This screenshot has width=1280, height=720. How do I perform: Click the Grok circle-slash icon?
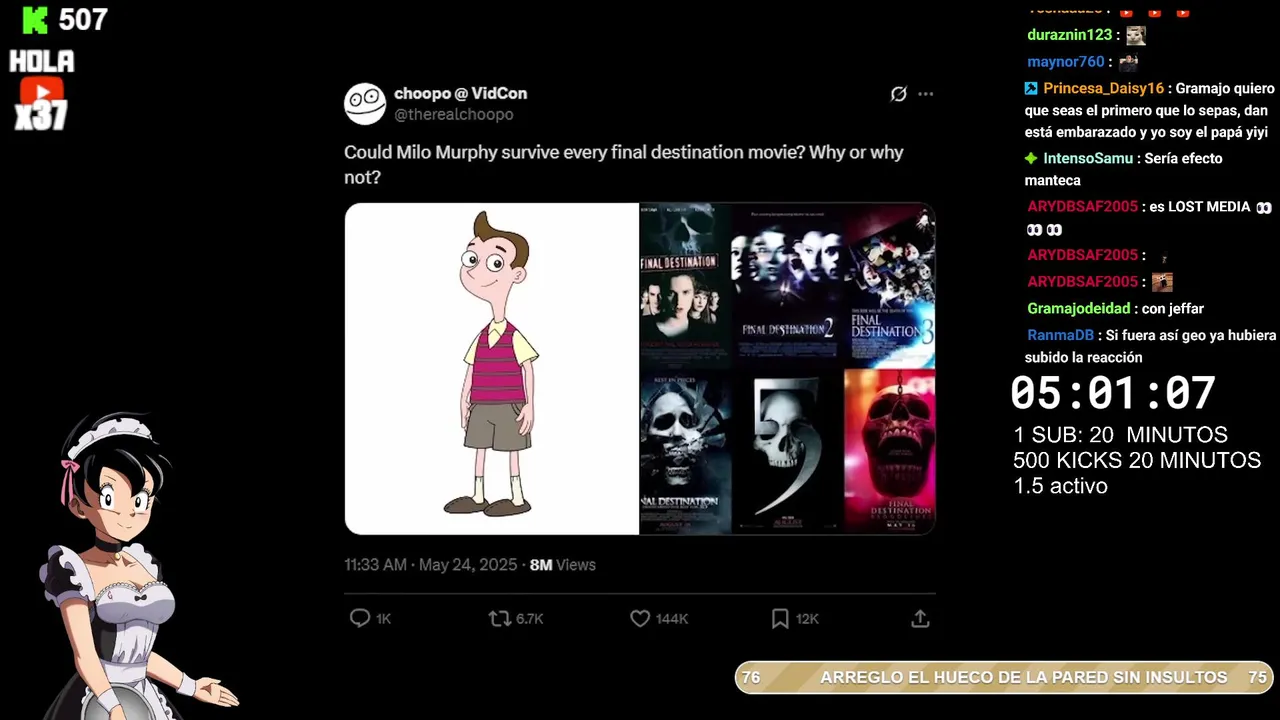tap(898, 94)
